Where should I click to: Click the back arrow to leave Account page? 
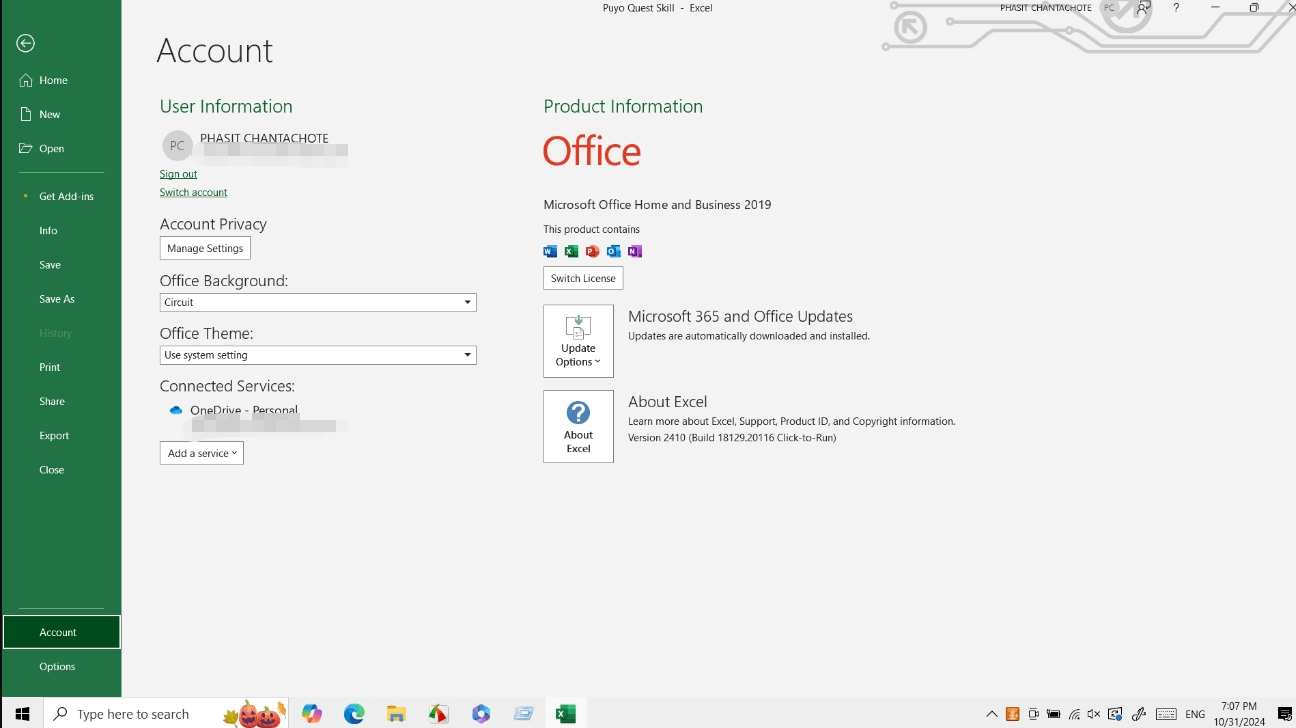pos(23,43)
